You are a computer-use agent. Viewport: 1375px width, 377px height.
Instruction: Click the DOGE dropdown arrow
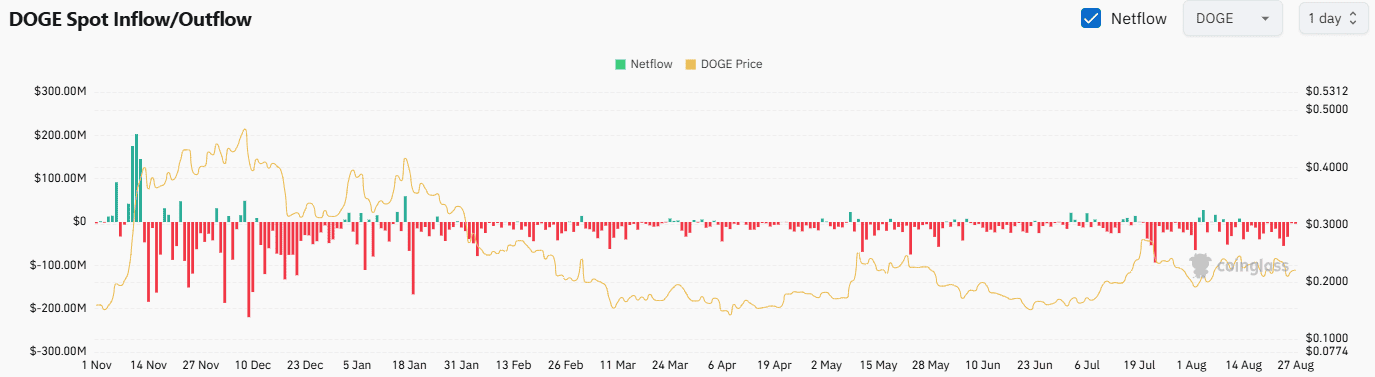(1265, 19)
